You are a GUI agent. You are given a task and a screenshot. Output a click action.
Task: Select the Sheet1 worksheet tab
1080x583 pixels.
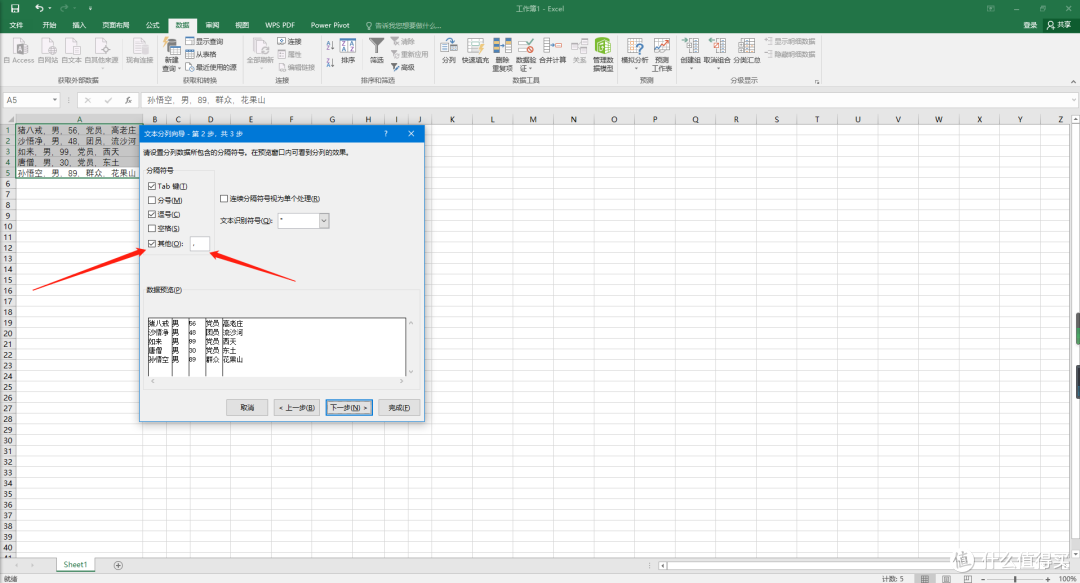click(75, 564)
